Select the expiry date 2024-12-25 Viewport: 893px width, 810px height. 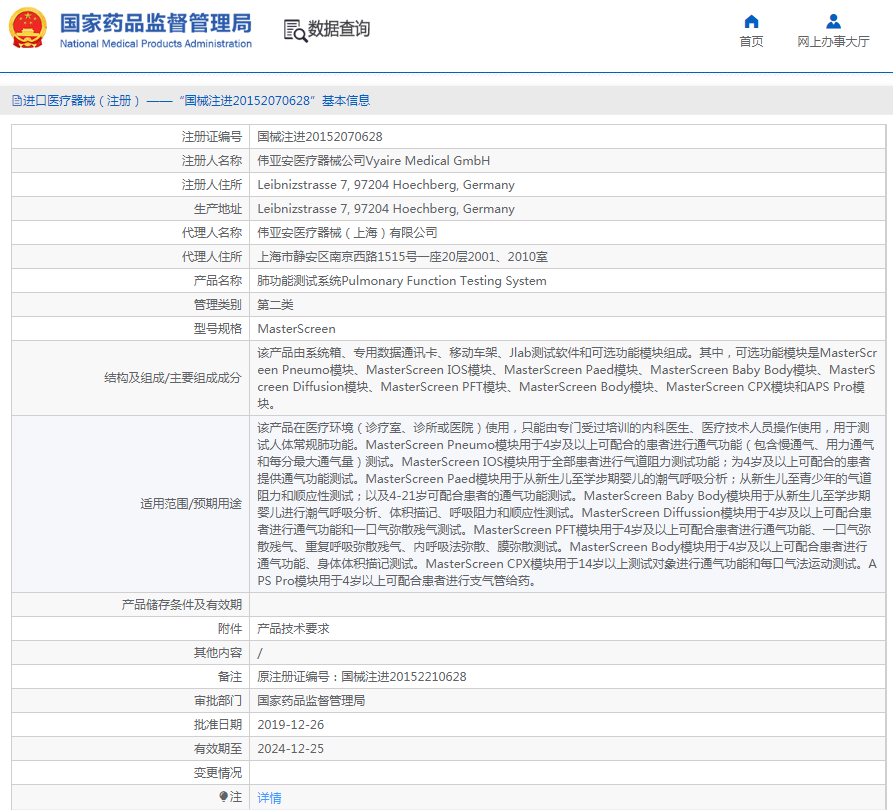point(291,749)
